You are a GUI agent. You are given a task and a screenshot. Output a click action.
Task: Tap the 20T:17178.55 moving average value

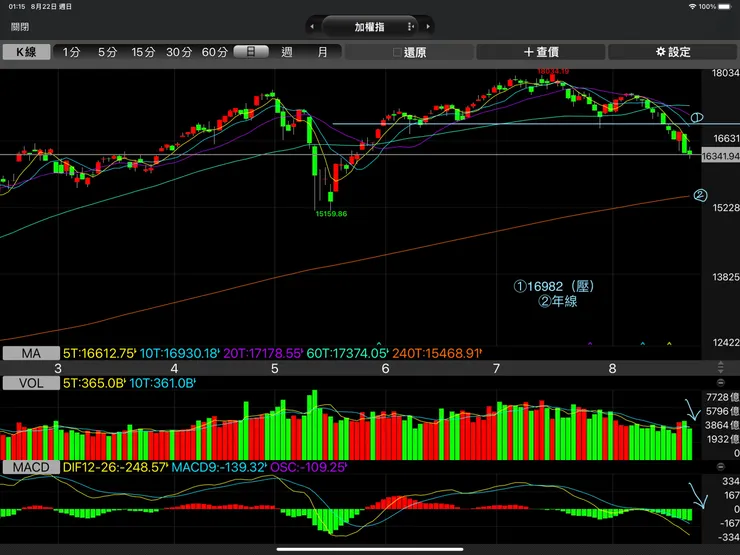point(263,353)
